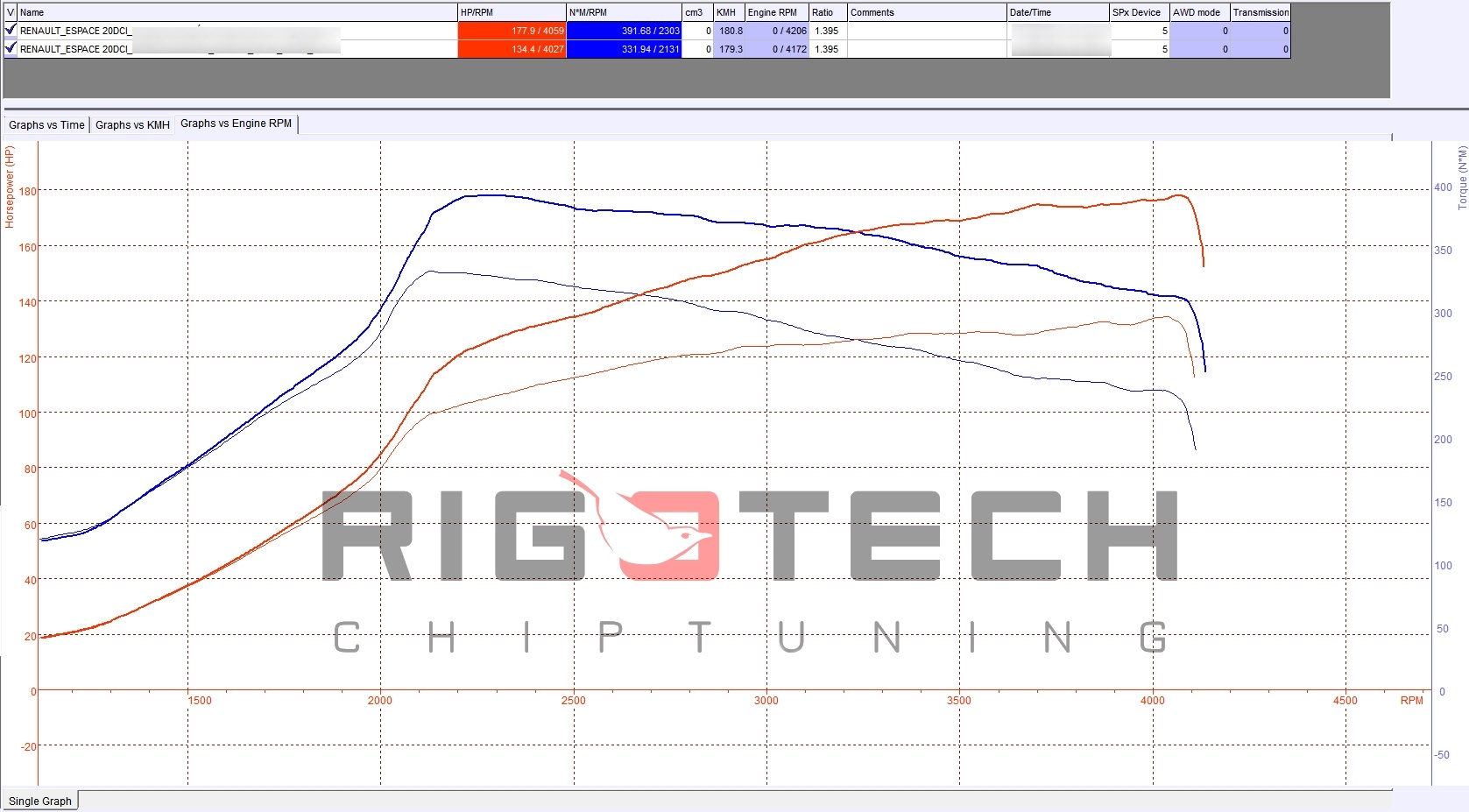
Task: Click the 0 / 4172 Engine RPM value
Action: tap(777, 49)
